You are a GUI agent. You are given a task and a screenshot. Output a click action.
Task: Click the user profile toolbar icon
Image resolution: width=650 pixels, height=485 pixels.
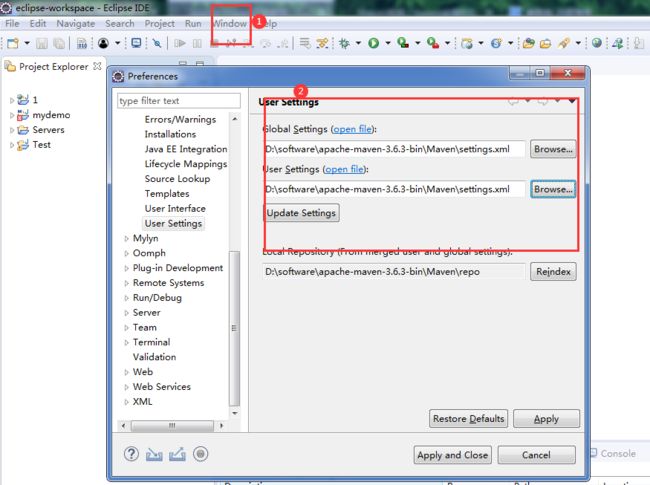point(103,43)
